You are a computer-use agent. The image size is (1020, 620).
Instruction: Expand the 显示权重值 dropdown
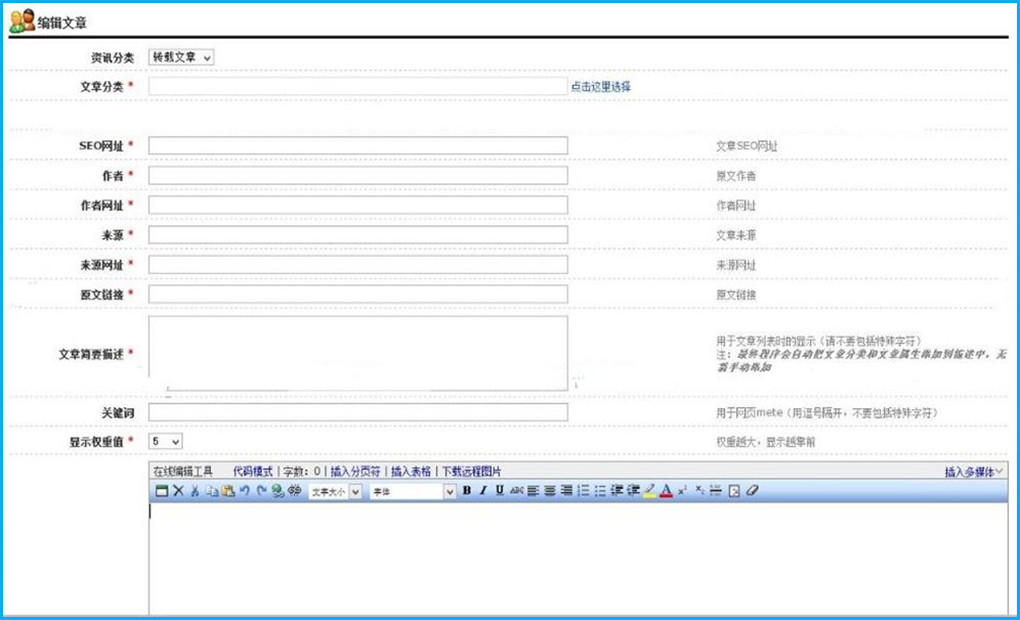point(166,441)
